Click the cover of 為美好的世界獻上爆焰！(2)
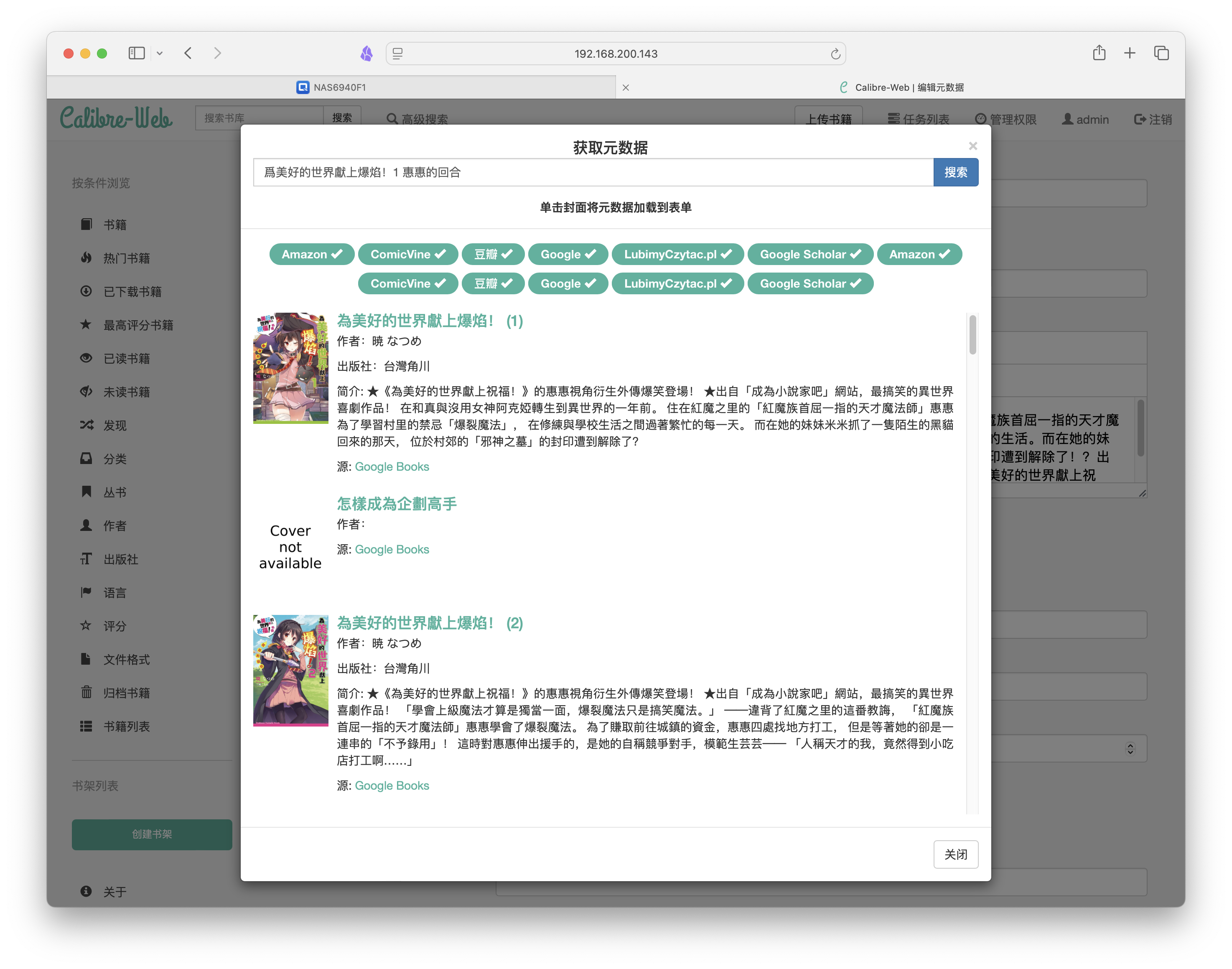 click(x=290, y=671)
